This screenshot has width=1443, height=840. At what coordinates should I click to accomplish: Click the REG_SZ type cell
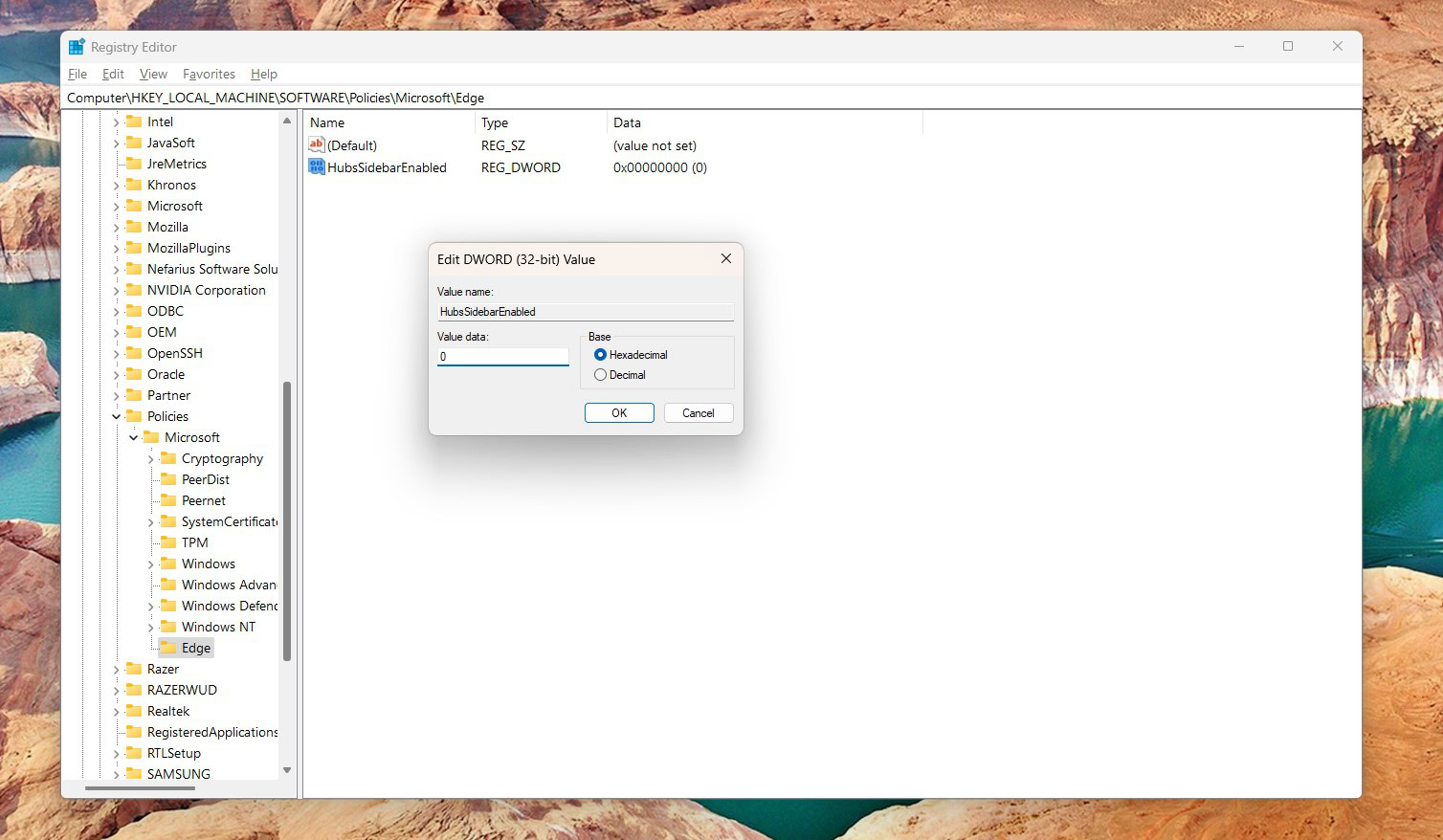[503, 145]
